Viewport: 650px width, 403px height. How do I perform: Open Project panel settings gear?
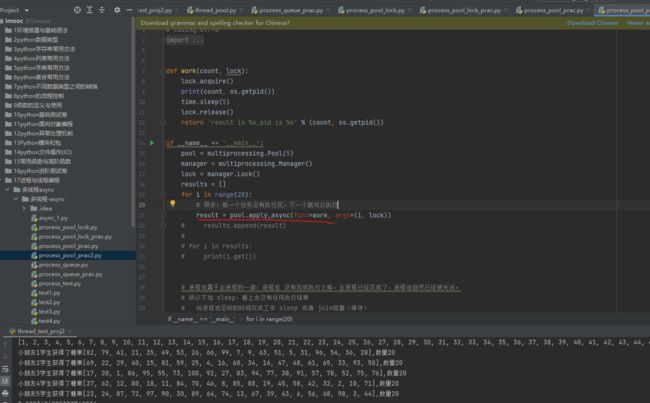pos(116,9)
